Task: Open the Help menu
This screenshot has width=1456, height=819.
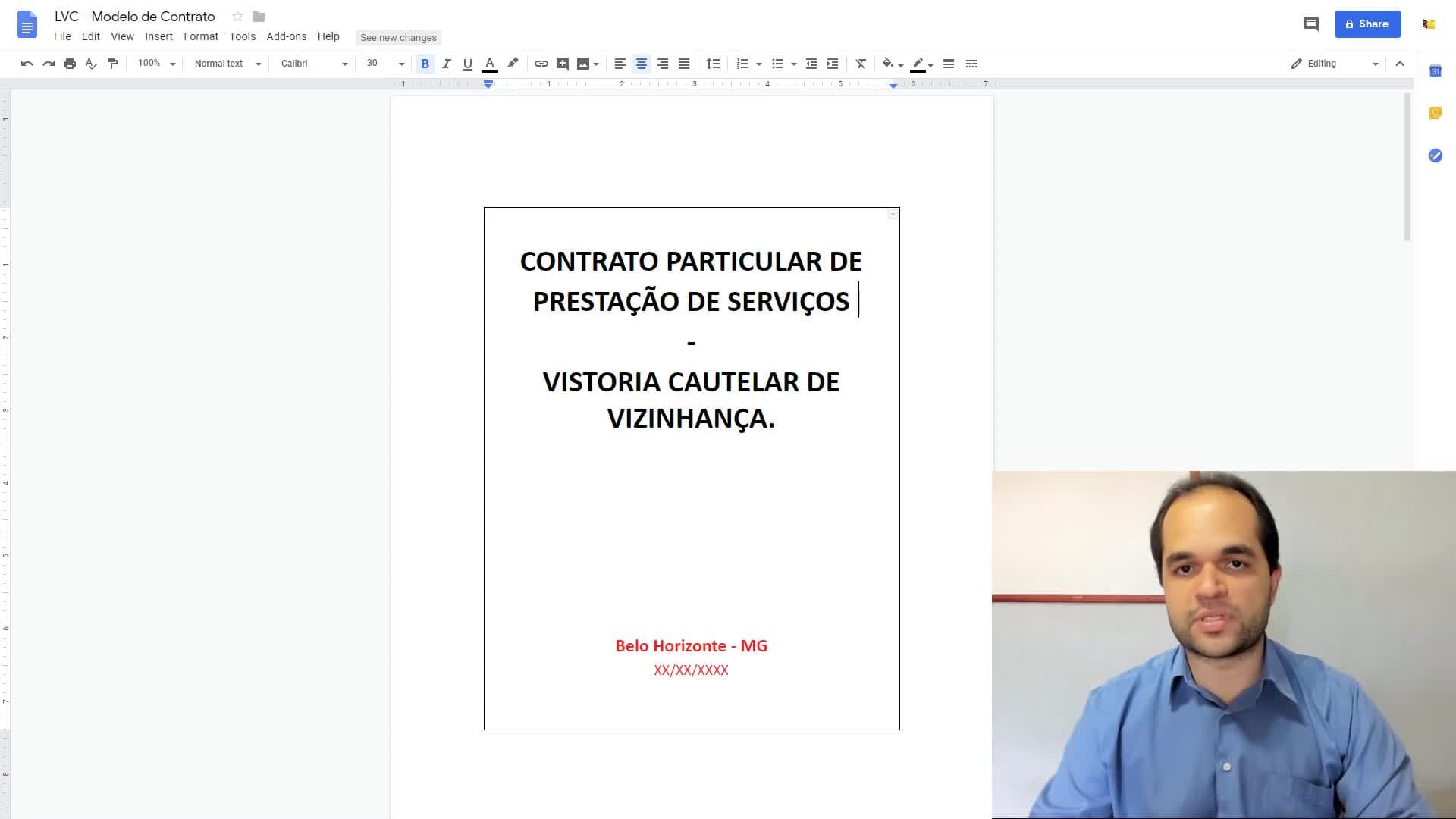Action: click(328, 36)
